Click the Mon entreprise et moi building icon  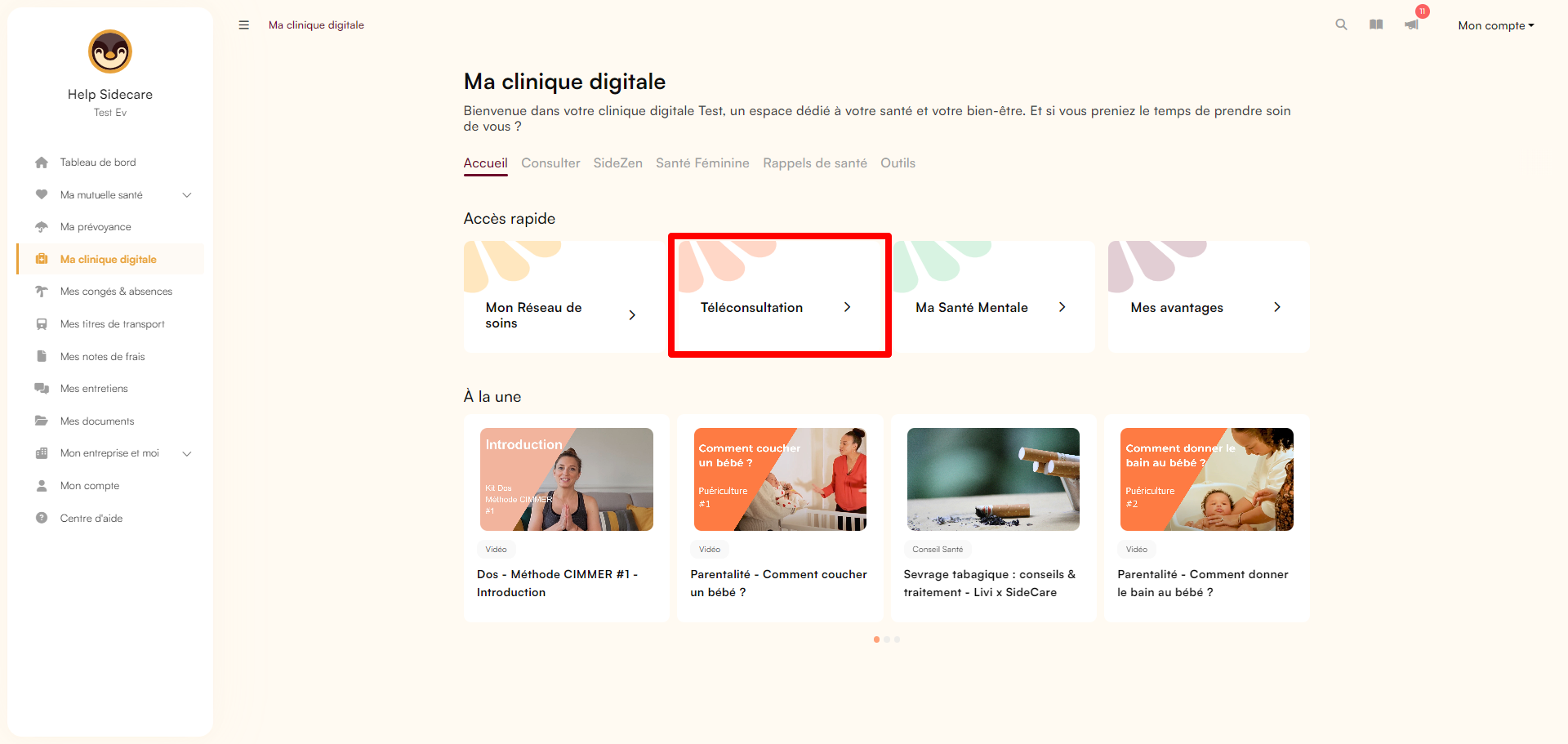click(42, 453)
